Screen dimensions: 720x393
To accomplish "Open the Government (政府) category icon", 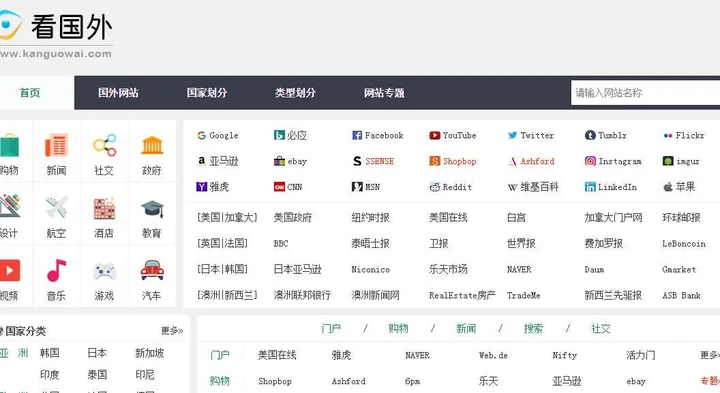I will [152, 145].
